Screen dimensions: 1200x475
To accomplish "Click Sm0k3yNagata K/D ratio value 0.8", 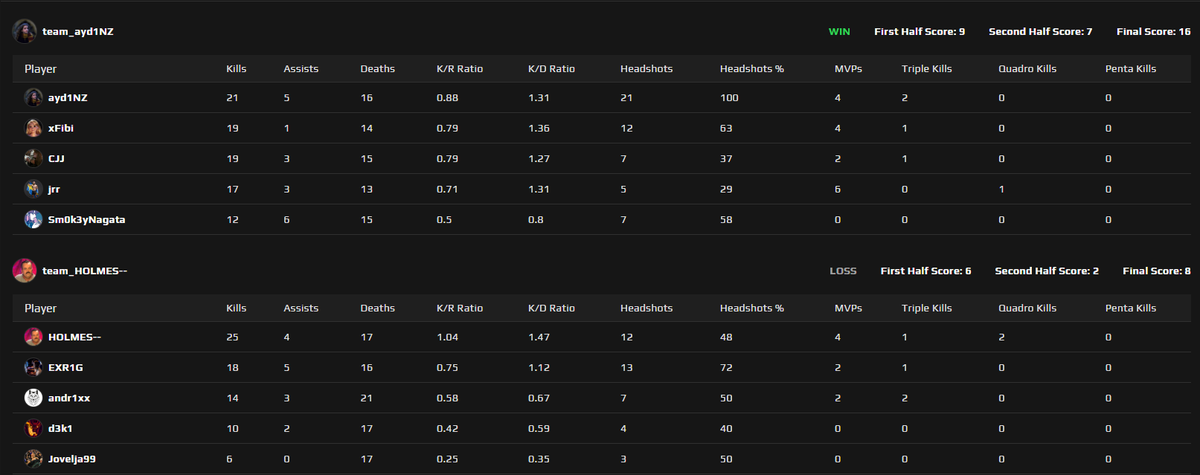I will [x=535, y=219].
